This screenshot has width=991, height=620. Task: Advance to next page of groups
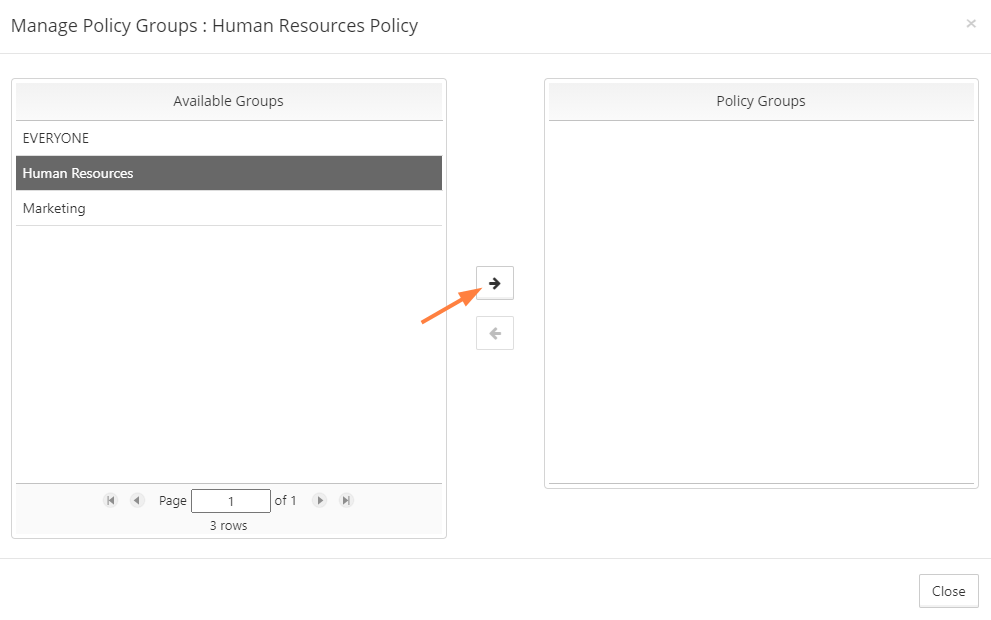[320, 501]
